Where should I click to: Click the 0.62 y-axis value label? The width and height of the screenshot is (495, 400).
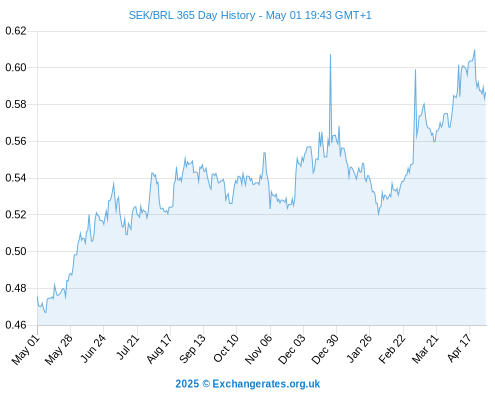[16, 31]
